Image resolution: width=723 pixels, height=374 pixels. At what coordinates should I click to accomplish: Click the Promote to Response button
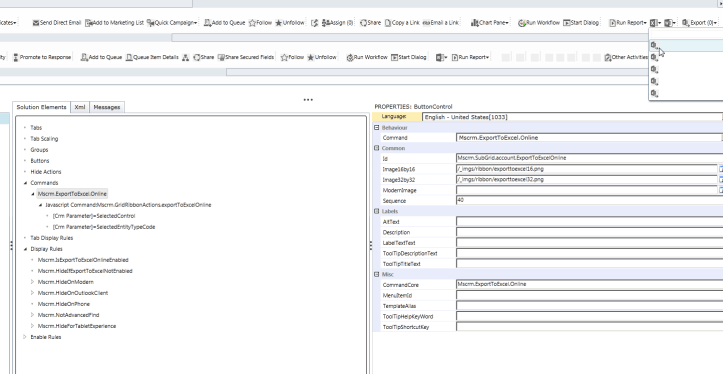tap(42, 57)
